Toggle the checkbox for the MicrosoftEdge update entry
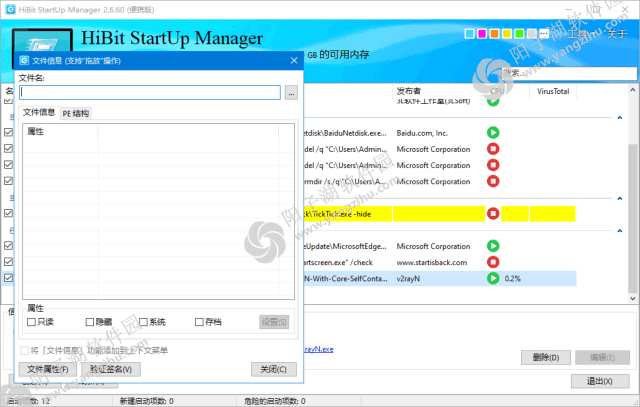Image resolution: width=640 pixels, height=407 pixels. (8, 245)
